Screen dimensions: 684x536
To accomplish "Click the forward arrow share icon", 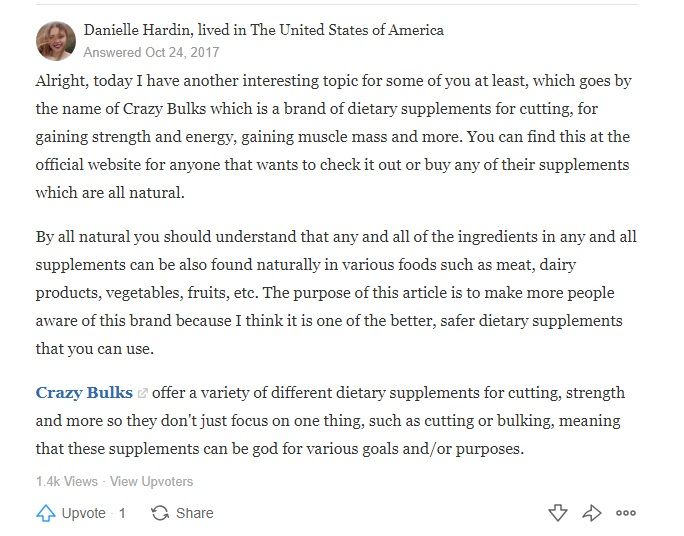I will click(592, 513).
